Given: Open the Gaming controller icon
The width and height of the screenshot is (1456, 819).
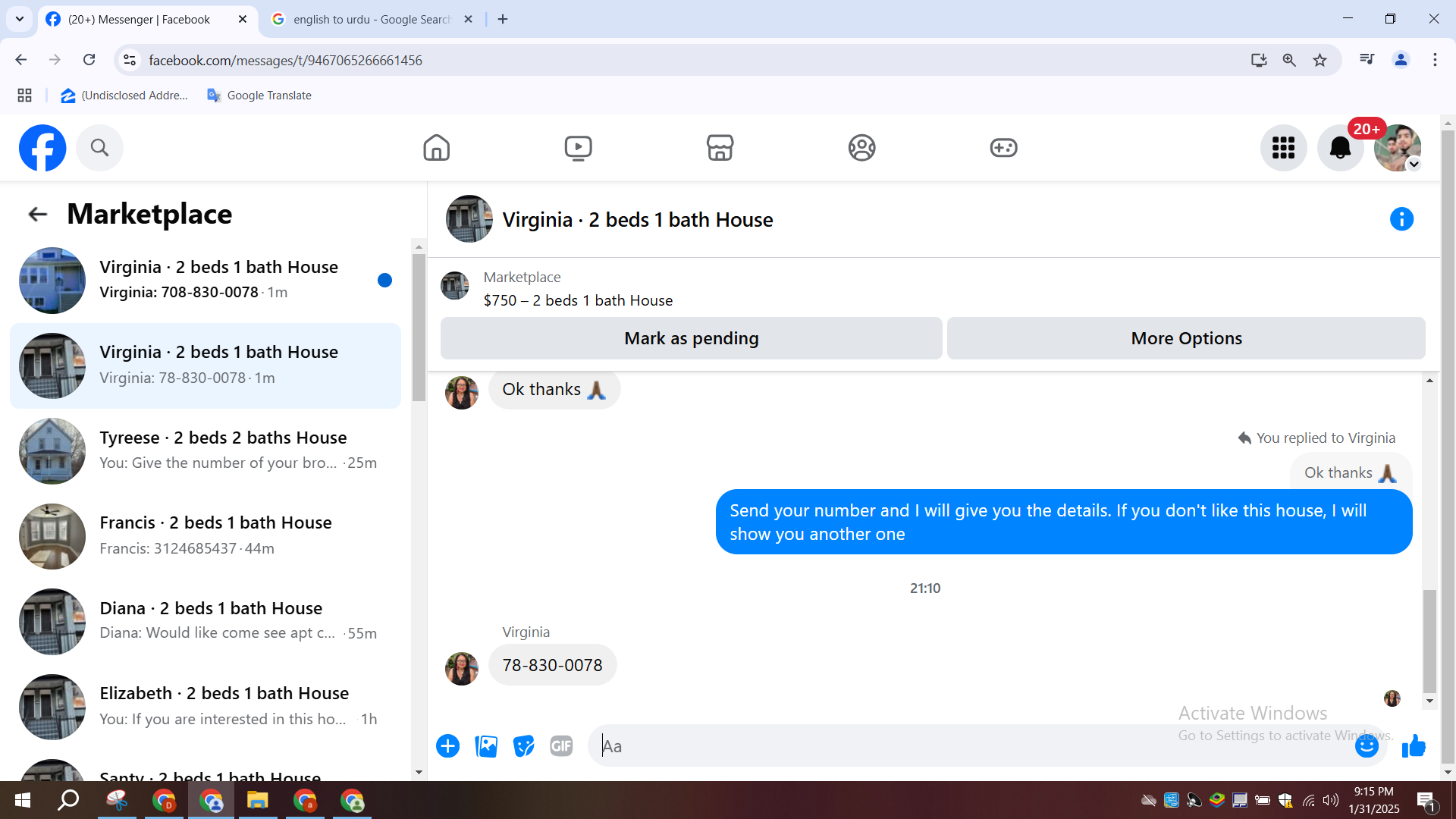Looking at the screenshot, I should pos(1003,148).
